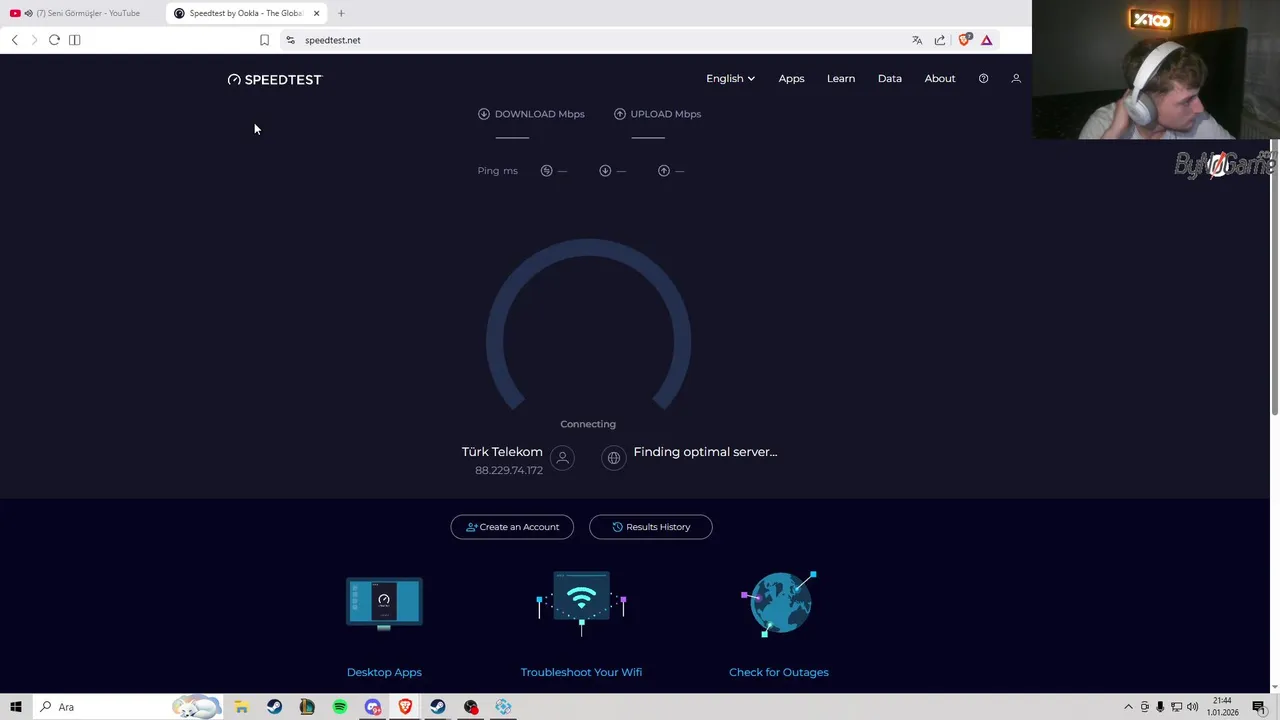Viewport: 1280px width, 720px height.
Task: Follow the Troubleshoot Your Wifi link
Action: [x=581, y=672]
